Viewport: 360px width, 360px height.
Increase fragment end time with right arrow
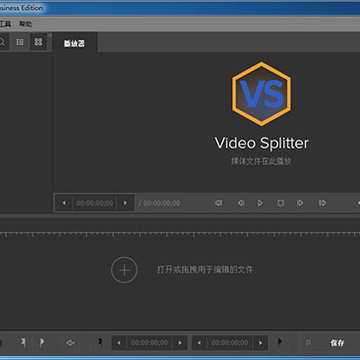tap(260, 343)
